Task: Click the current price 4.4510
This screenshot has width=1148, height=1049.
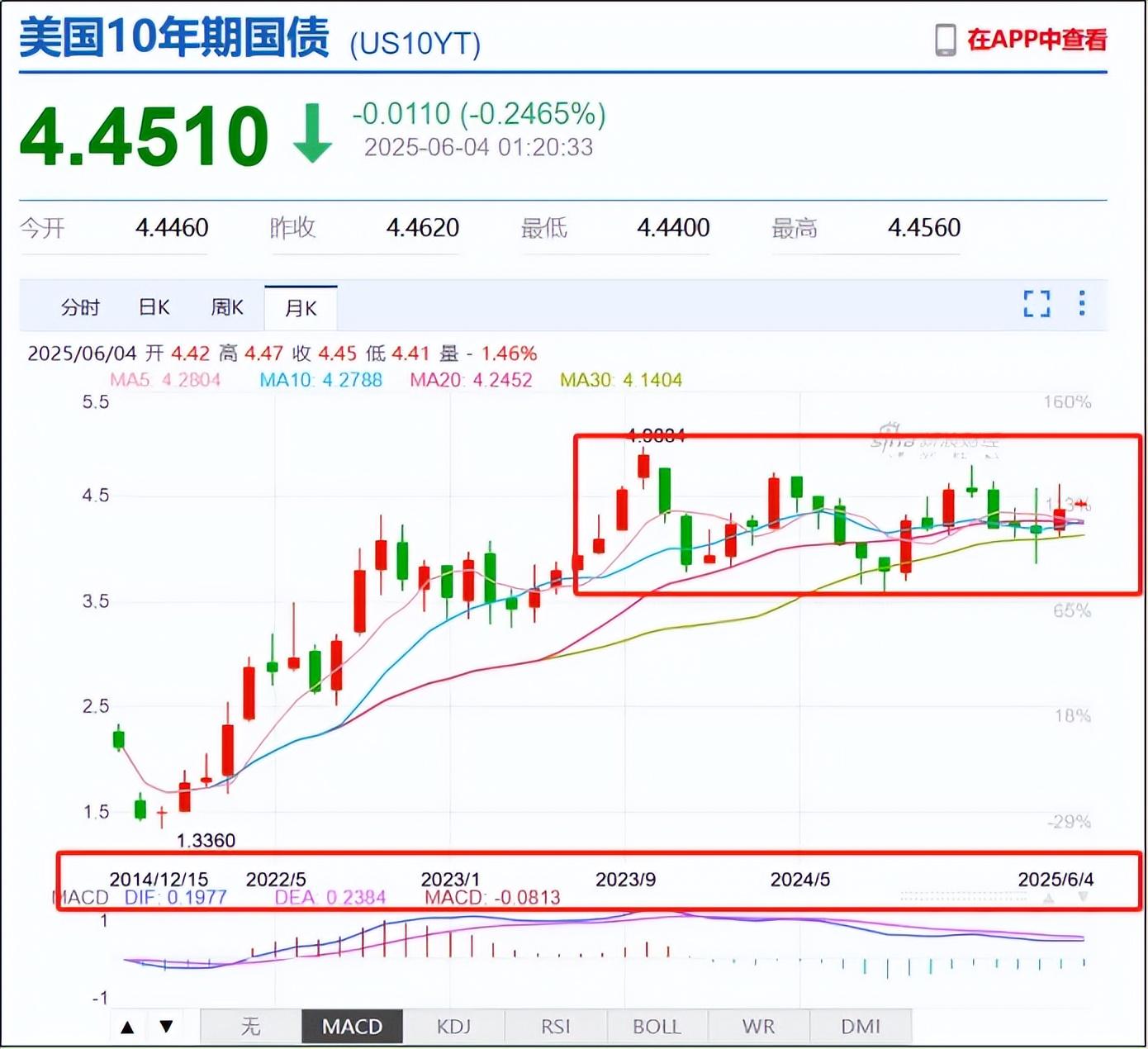Action: (x=145, y=136)
